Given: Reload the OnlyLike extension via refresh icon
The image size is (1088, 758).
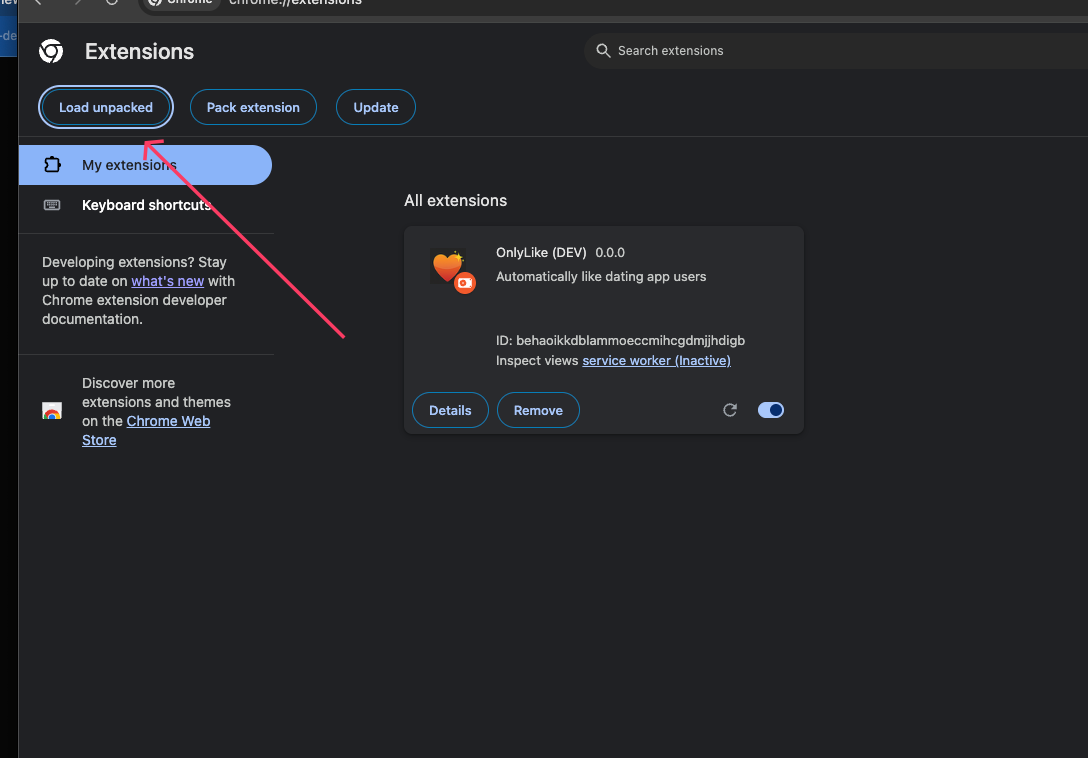Looking at the screenshot, I should pyautogui.click(x=730, y=410).
